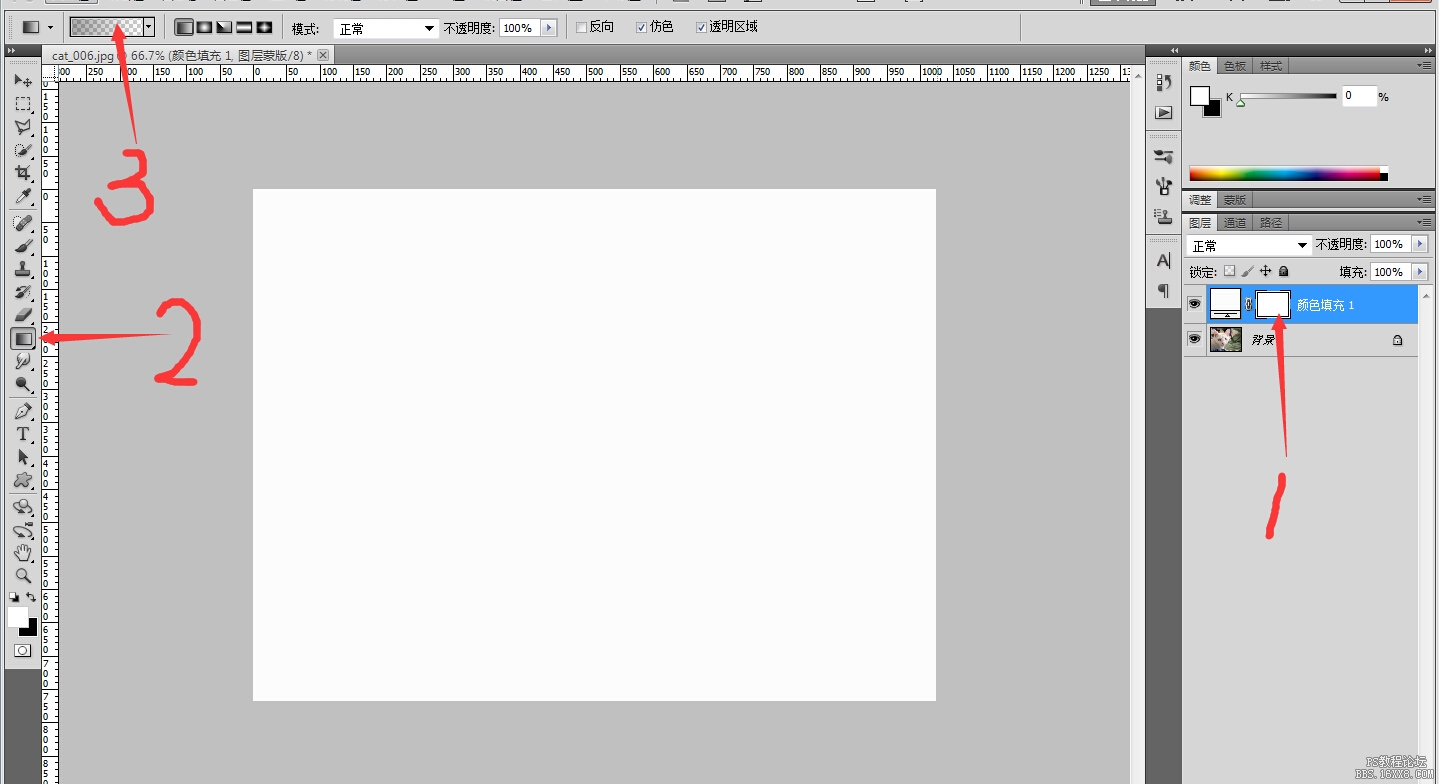
Task: Swap foreground and background colors
Action: click(31, 597)
